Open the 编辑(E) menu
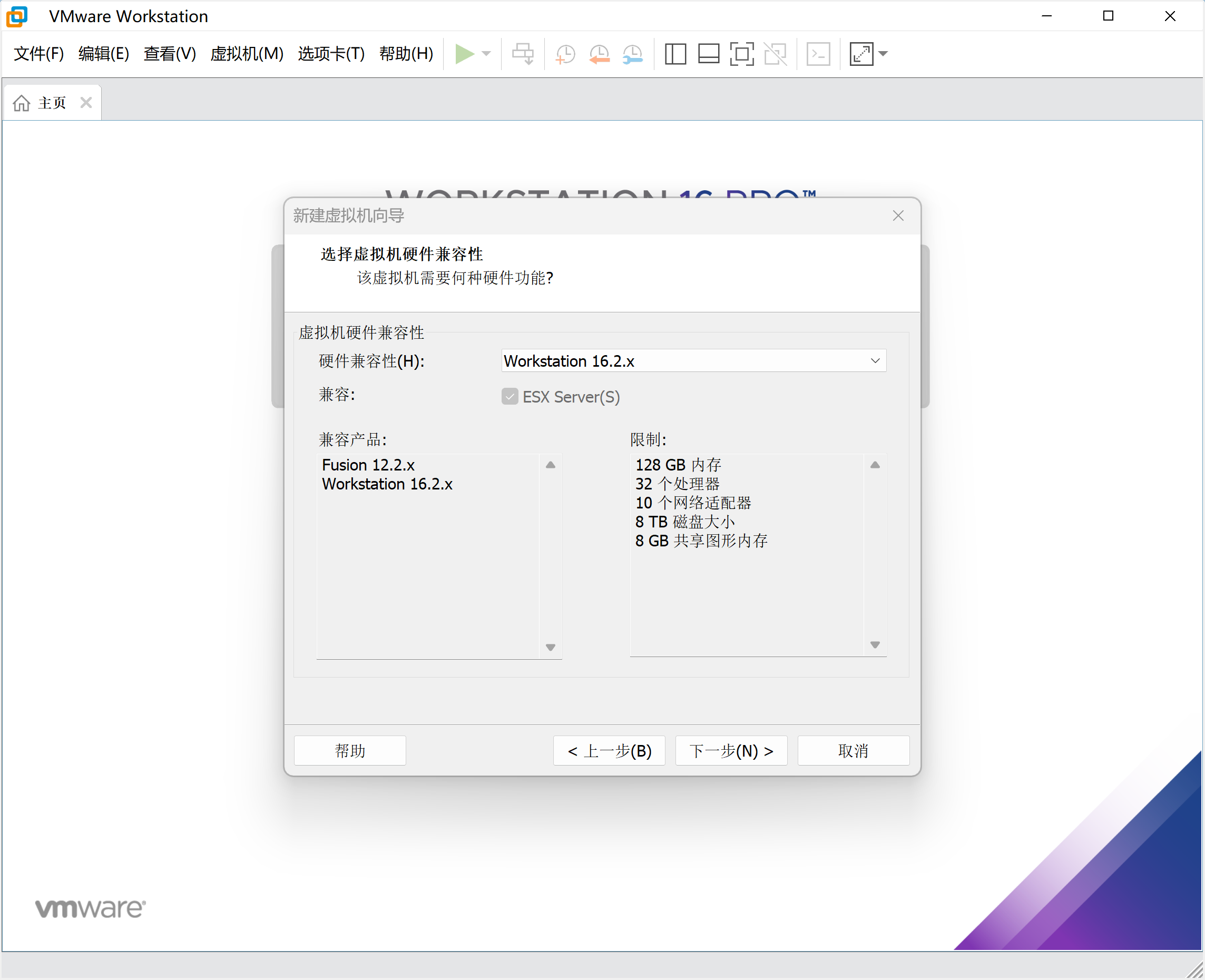 click(104, 54)
